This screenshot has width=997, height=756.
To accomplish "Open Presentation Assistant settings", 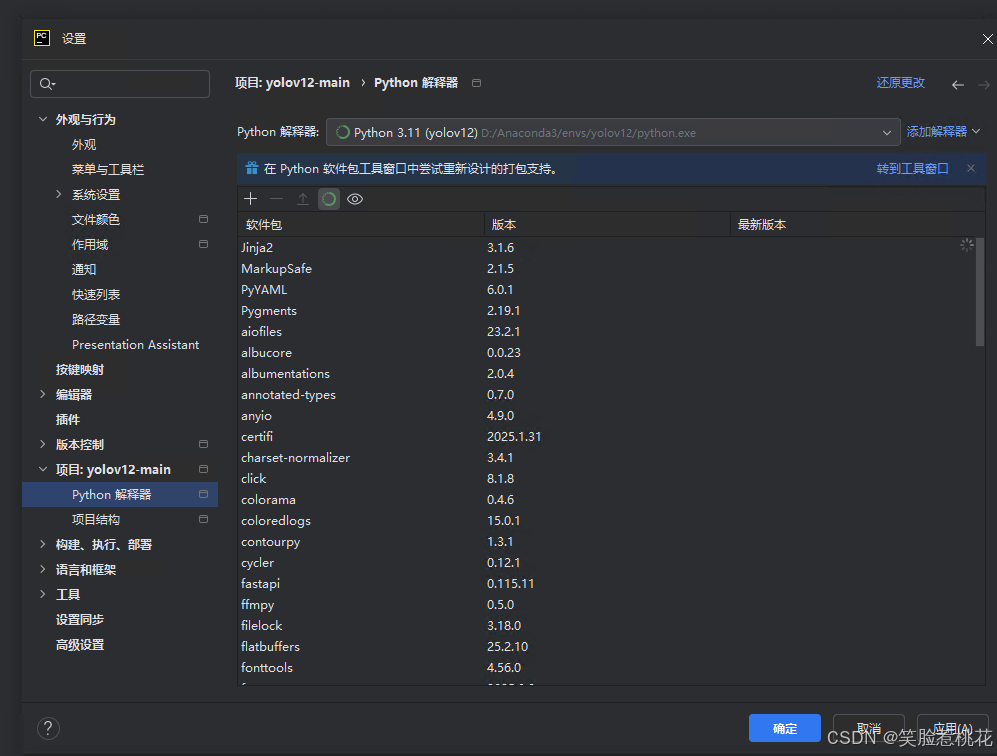I will coord(135,345).
